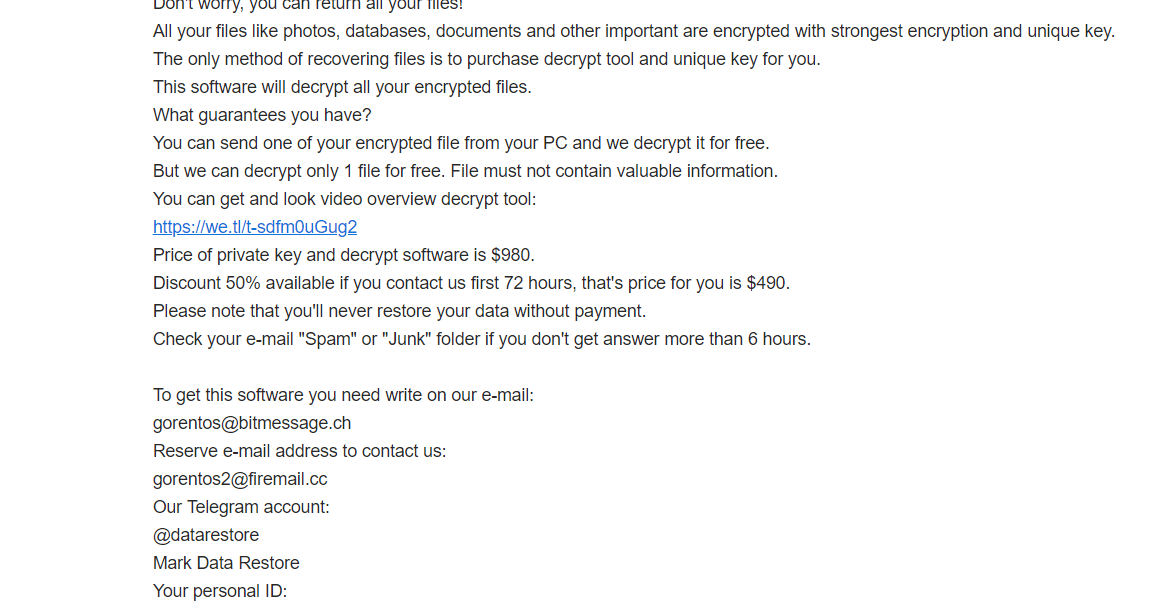Click the gorentos@bitmessage.ch email address
This screenshot has width=1158, height=610.
[x=252, y=423]
